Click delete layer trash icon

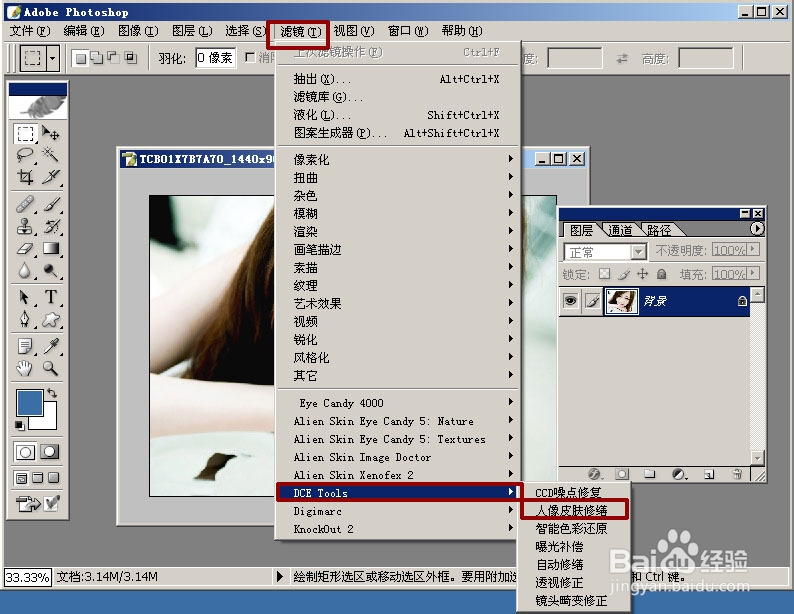737,474
